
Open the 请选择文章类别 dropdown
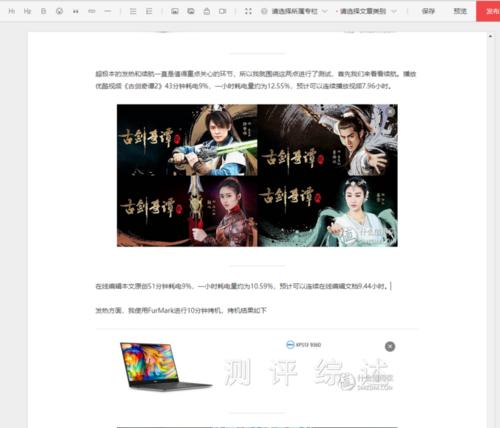tap(368, 11)
